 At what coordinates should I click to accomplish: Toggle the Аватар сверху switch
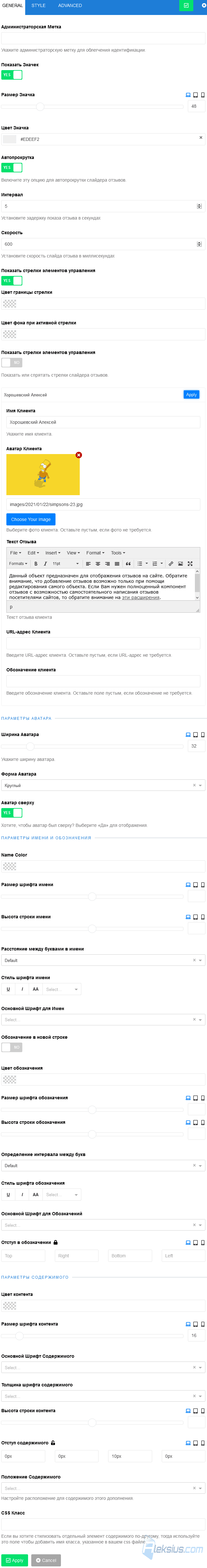tap(11, 813)
